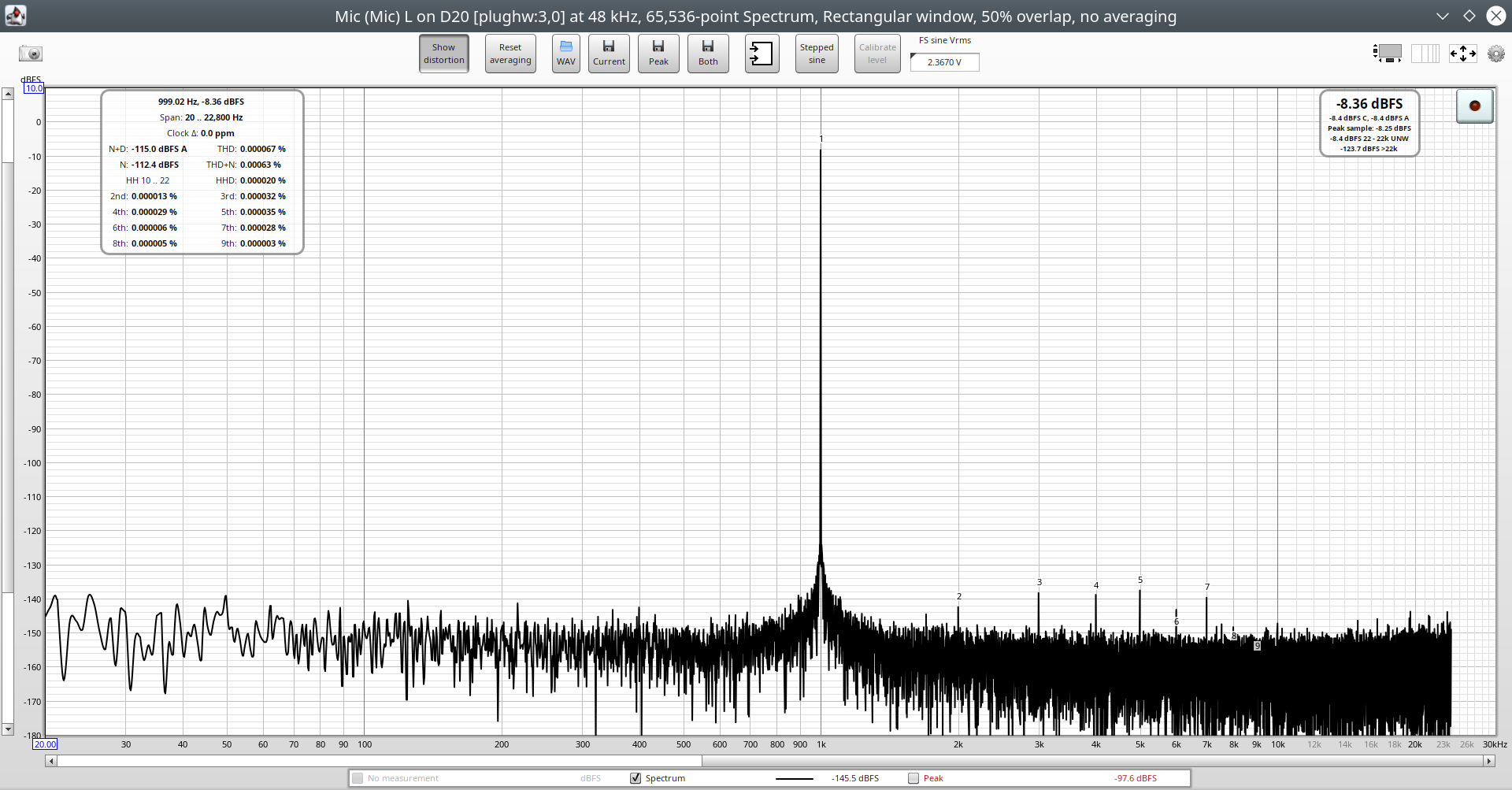Click the graph columns layout icon
This screenshot has width=1512, height=790.
point(1425,54)
